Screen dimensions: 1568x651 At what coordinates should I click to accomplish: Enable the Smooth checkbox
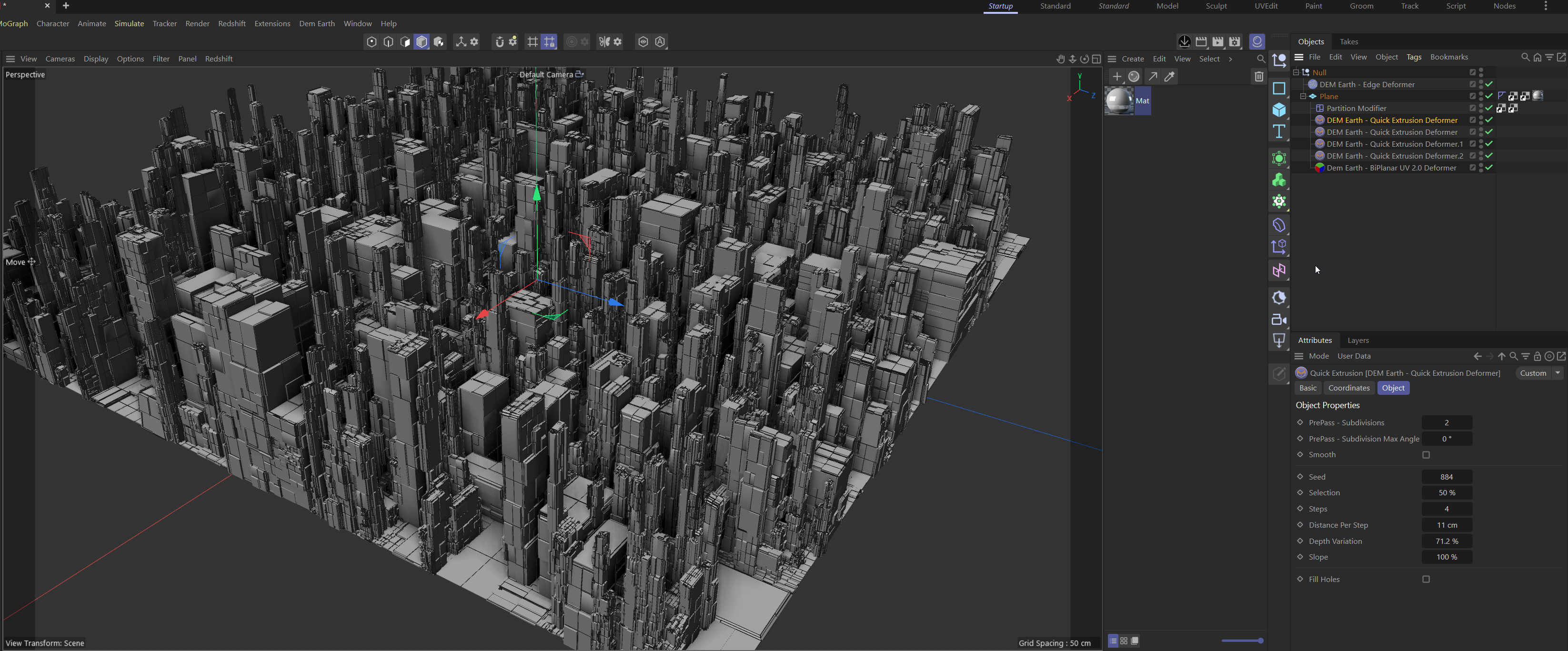(x=1426, y=455)
